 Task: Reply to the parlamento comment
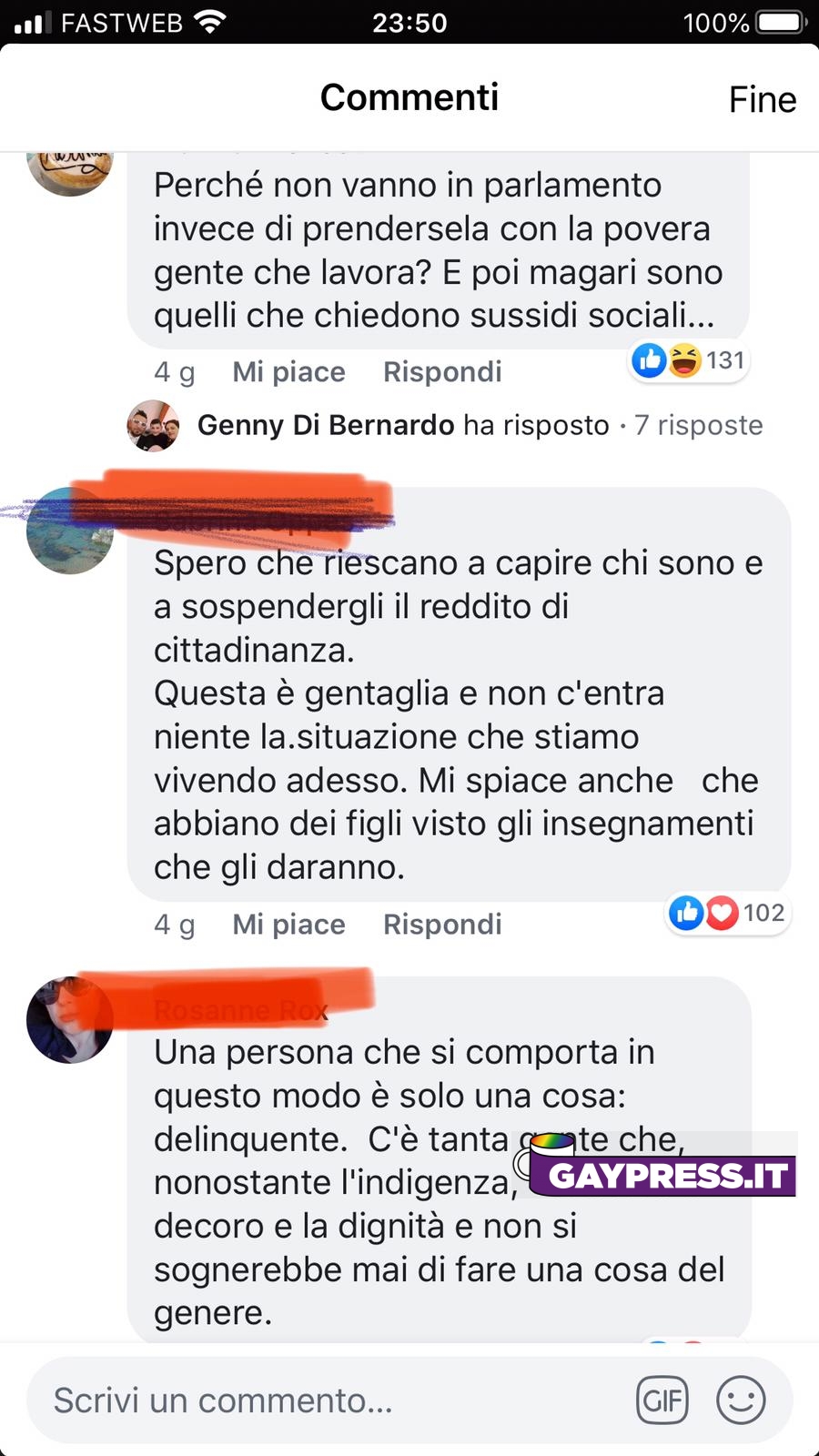[x=442, y=371]
